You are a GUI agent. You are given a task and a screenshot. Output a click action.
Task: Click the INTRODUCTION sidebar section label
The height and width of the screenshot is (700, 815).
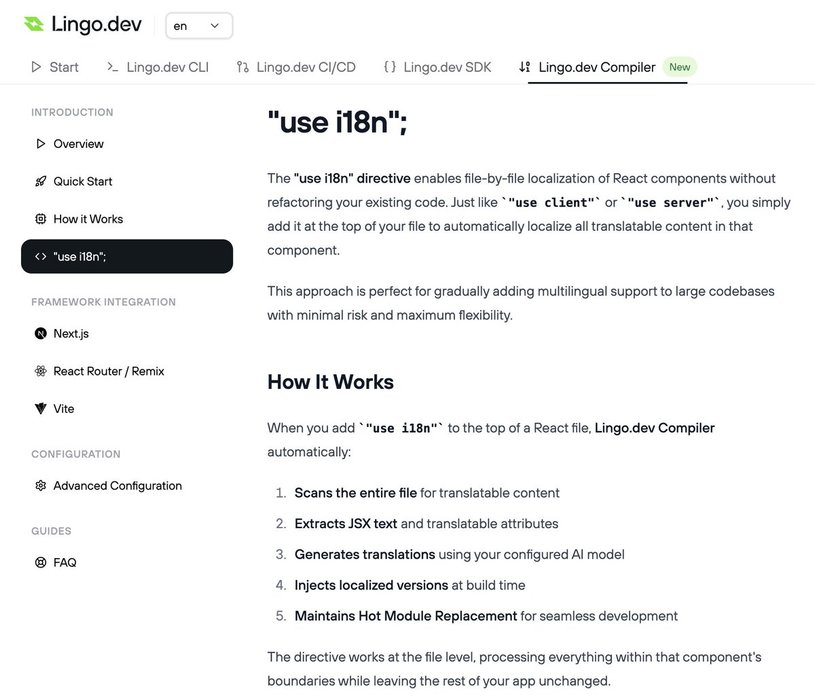point(72,112)
